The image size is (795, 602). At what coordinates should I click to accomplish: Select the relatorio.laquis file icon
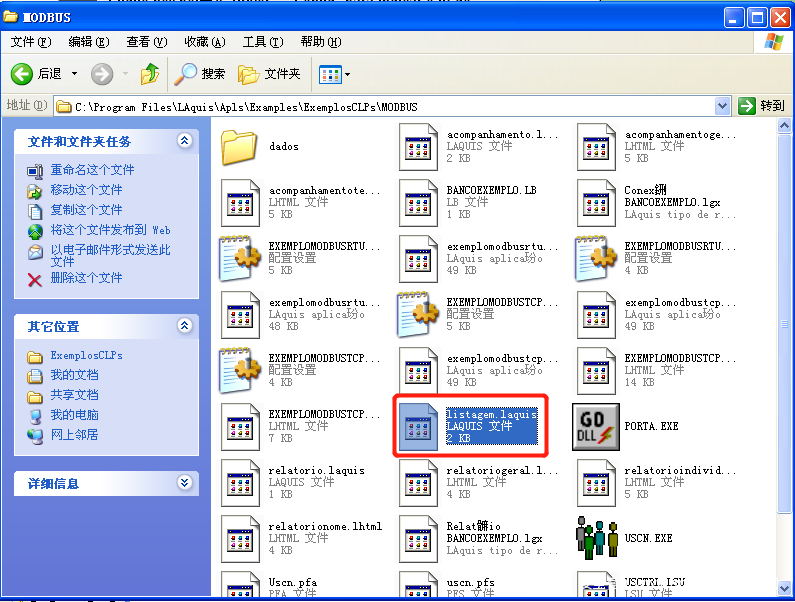click(240, 483)
